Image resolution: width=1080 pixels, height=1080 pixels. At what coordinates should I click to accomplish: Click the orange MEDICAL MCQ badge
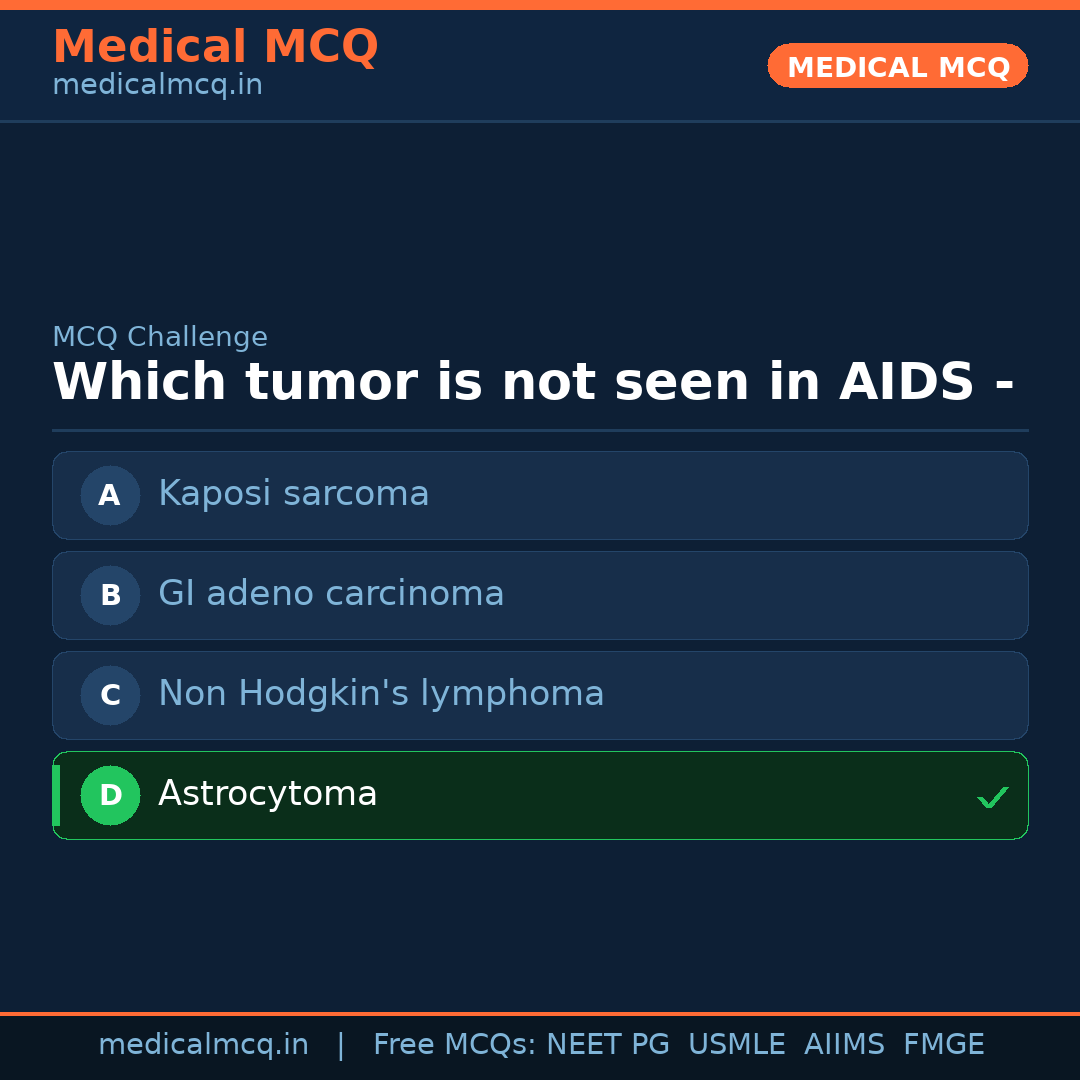[897, 66]
